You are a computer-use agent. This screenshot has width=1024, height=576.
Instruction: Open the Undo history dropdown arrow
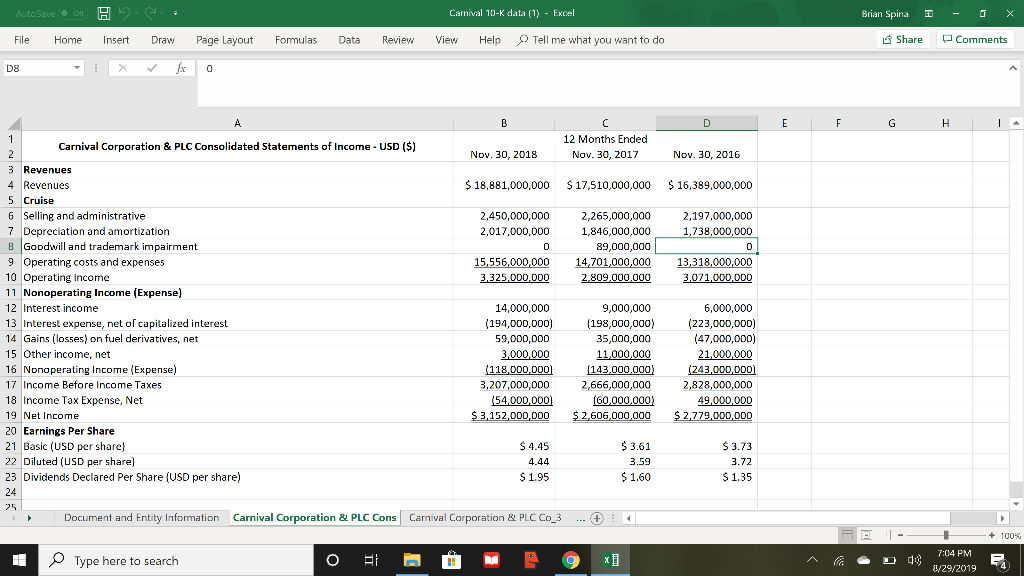(x=135, y=13)
